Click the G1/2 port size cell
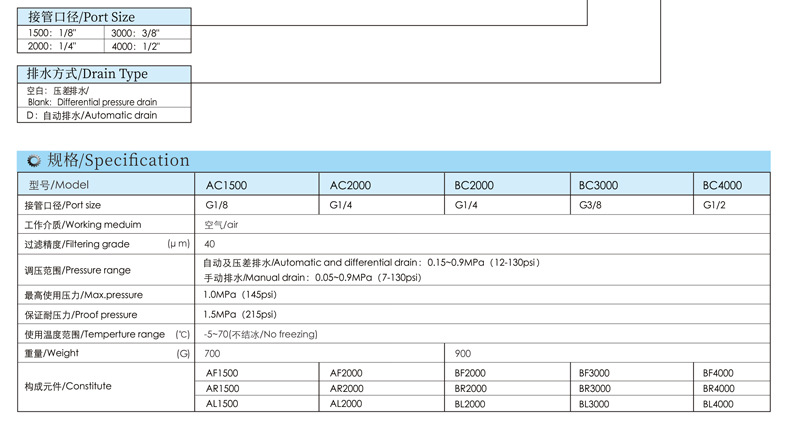The width and height of the screenshot is (790, 432). point(714,205)
